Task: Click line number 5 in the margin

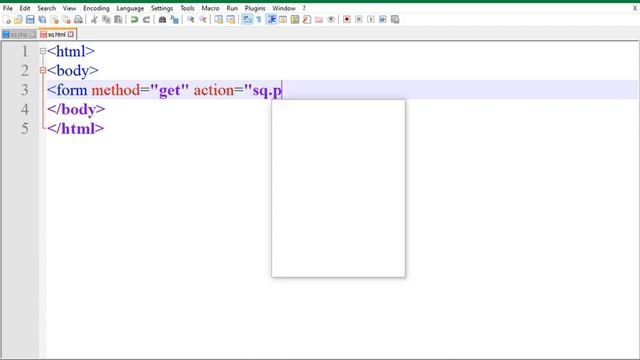Action: [x=25, y=129]
